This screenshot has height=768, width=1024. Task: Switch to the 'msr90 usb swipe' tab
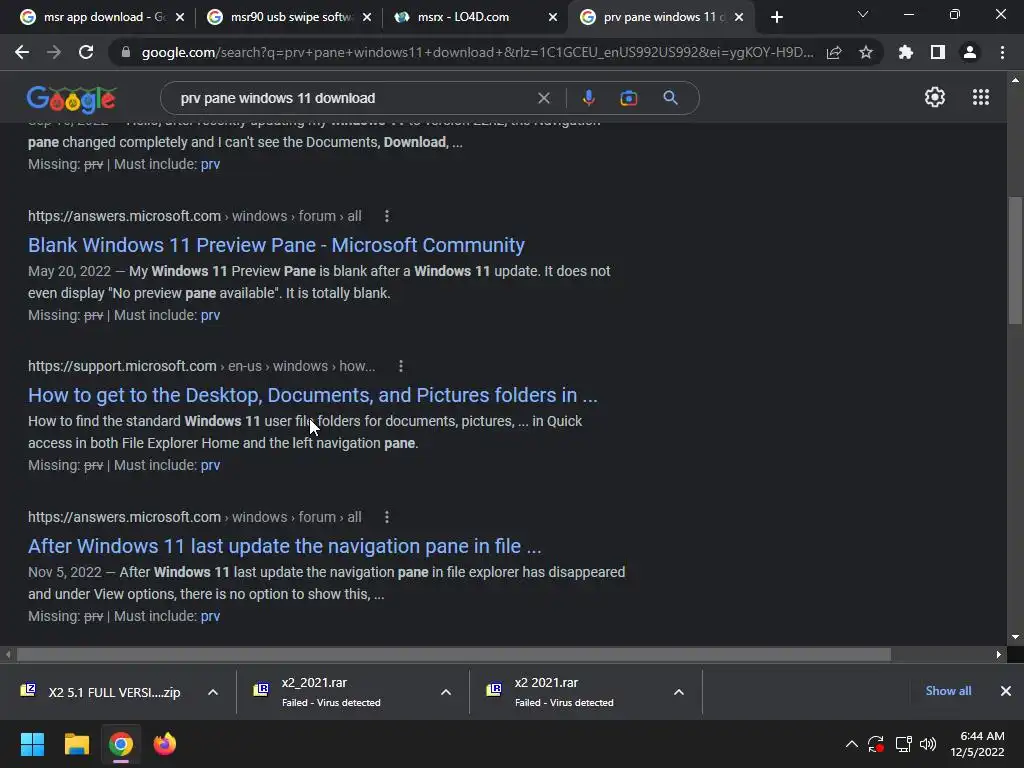click(x=289, y=17)
